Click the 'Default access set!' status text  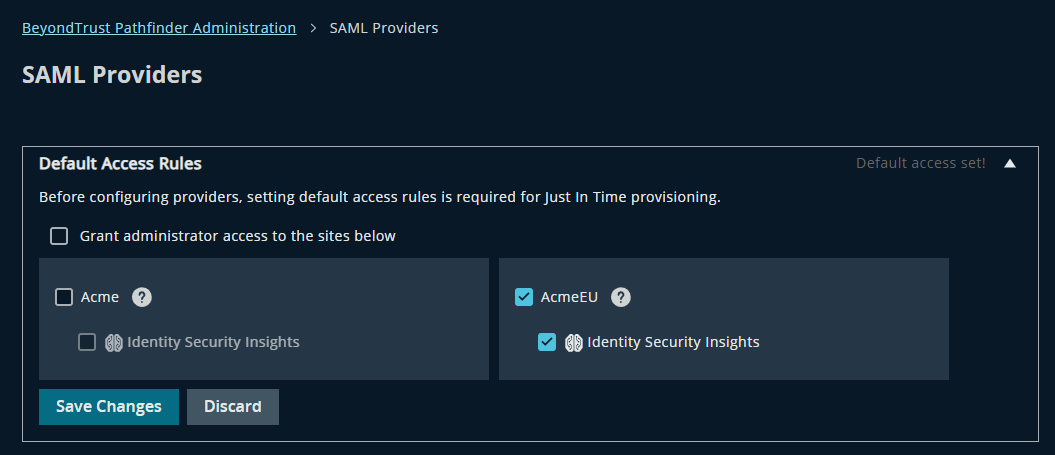pos(920,164)
